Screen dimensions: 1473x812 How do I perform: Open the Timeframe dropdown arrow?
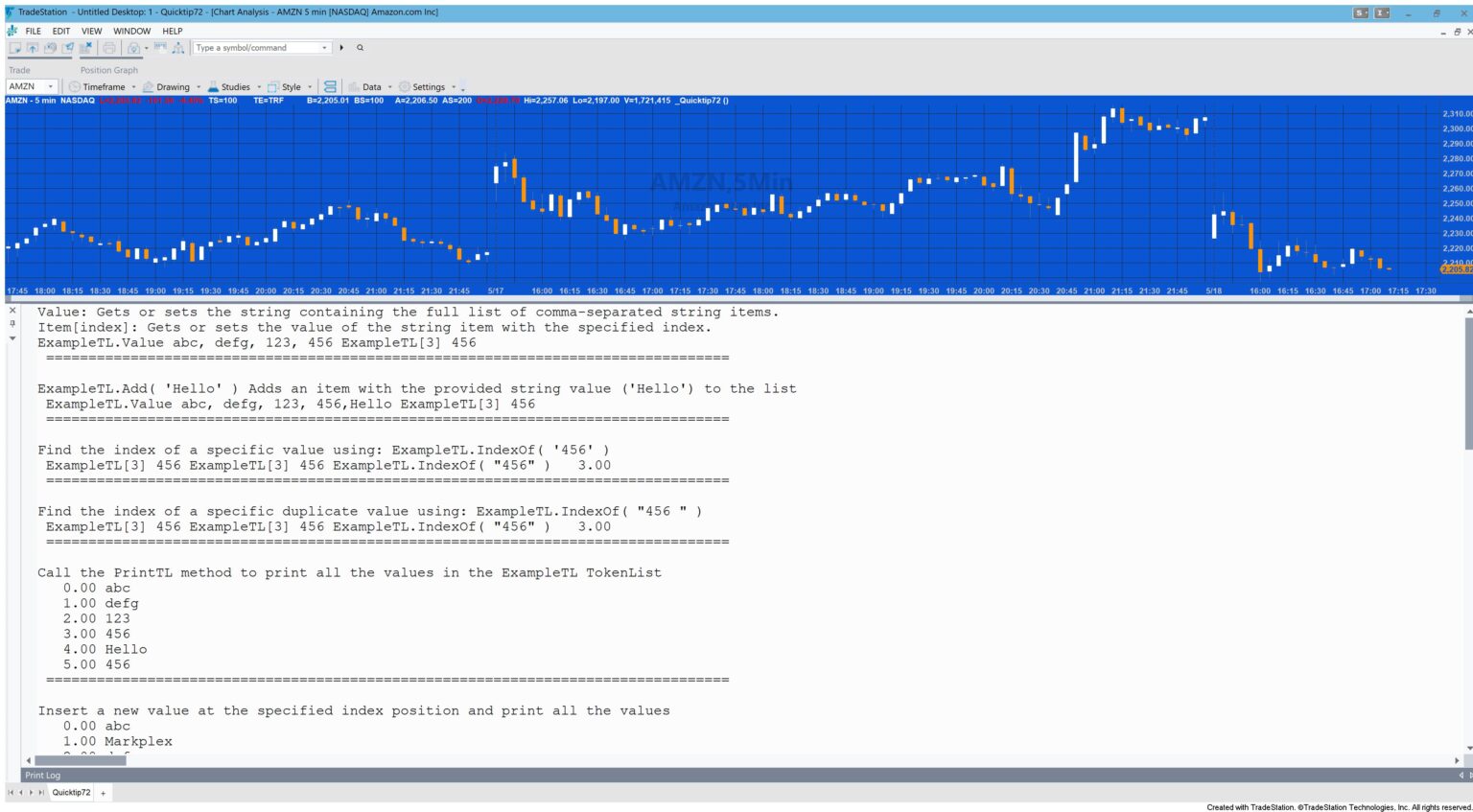[x=132, y=86]
